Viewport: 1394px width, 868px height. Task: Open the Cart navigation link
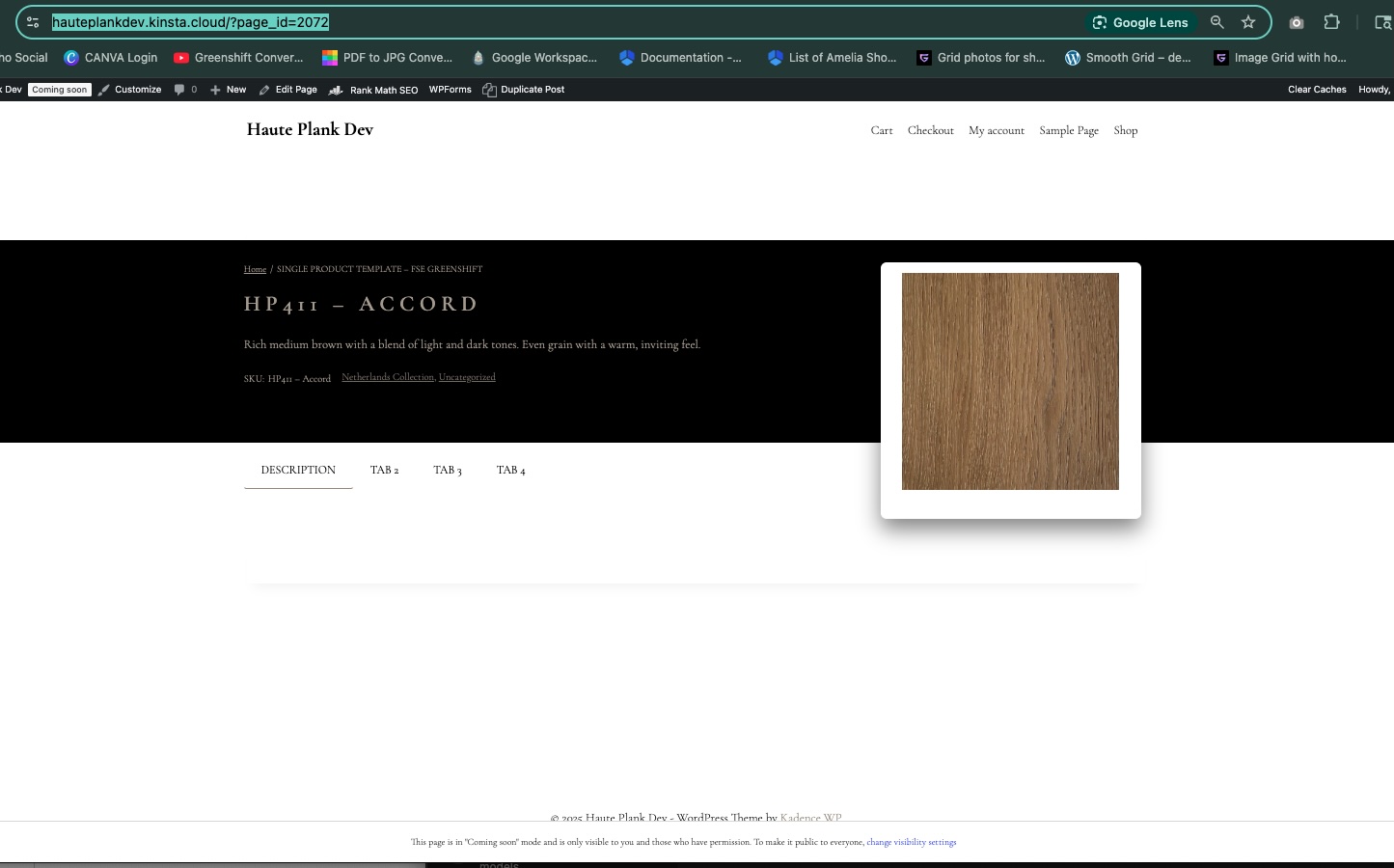(882, 130)
